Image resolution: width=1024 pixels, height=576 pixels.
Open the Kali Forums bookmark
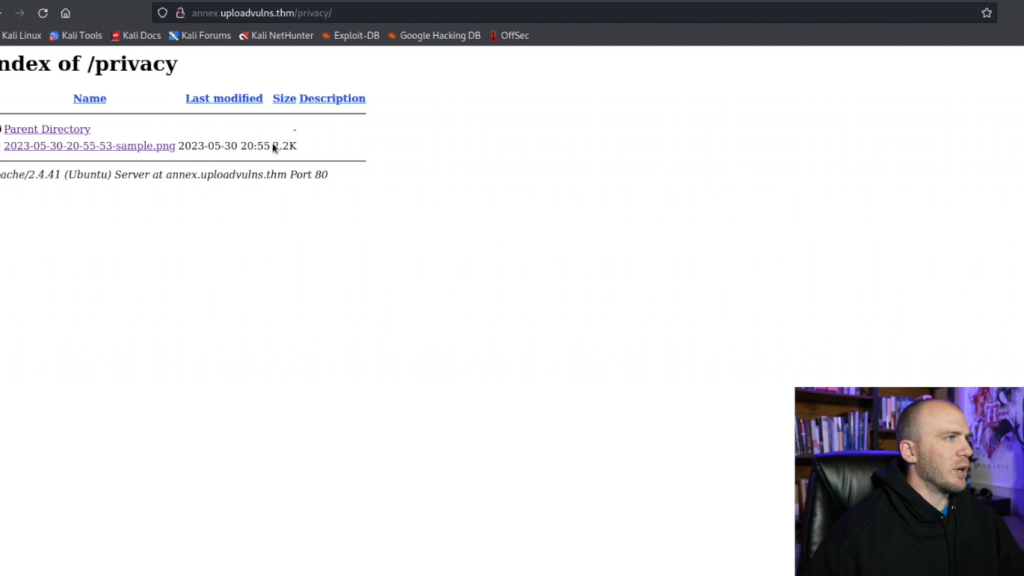click(x=200, y=36)
